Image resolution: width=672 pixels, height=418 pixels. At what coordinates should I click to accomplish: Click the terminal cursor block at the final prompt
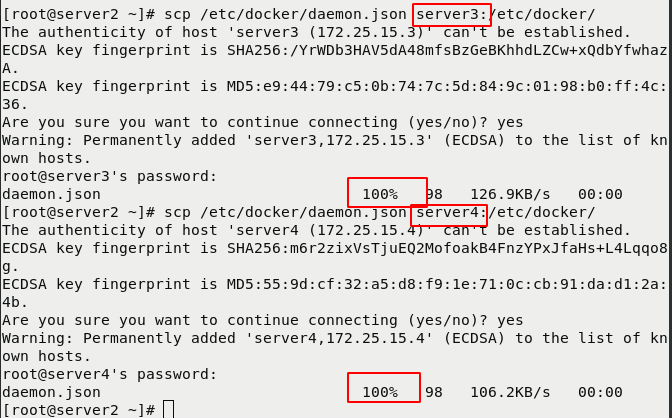pyautogui.click(x=169, y=409)
